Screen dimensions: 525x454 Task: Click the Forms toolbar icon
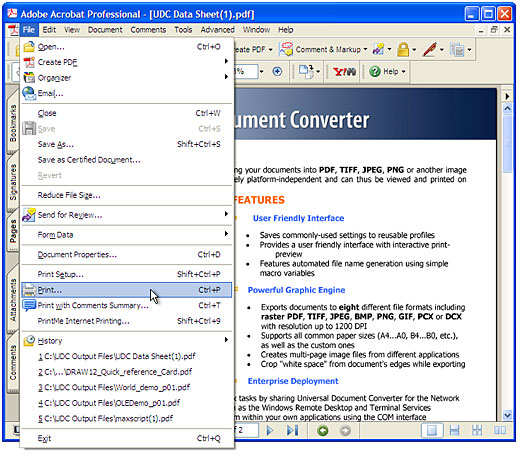pos(457,50)
